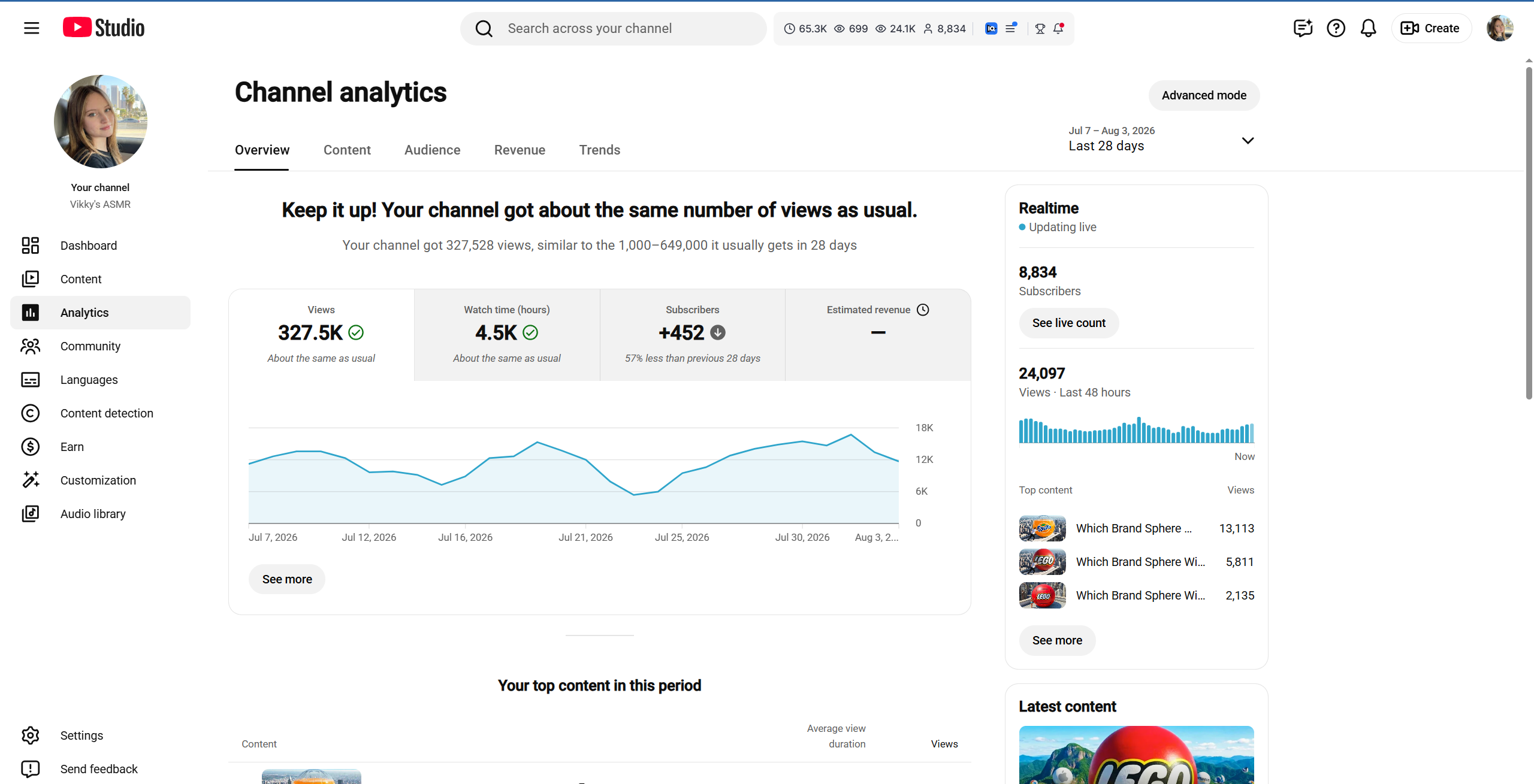Open Languages via its subtitles icon
Image resolution: width=1534 pixels, height=784 pixels.
(x=31, y=380)
